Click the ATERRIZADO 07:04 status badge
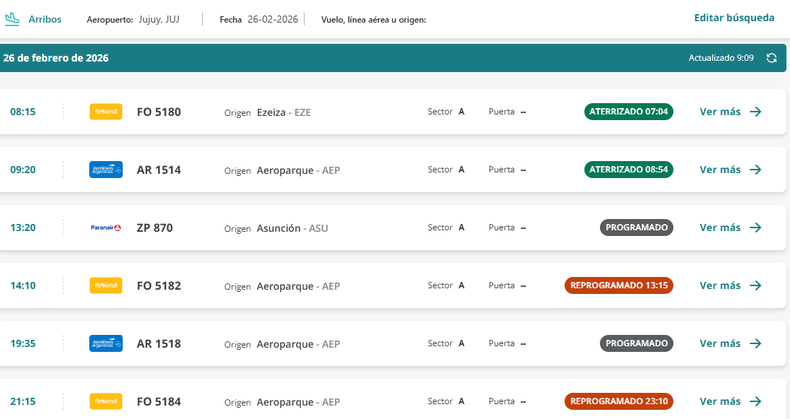The image size is (790, 419). [628, 112]
